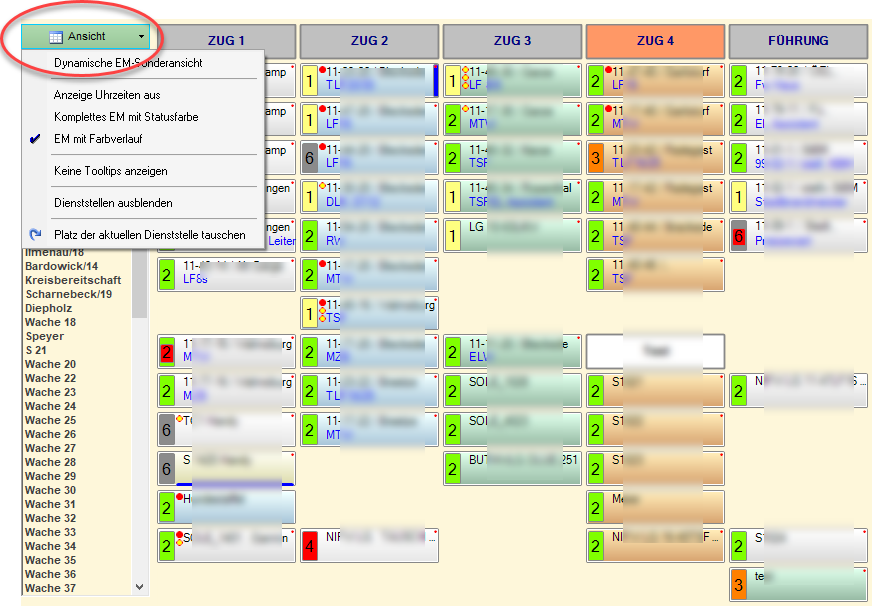Open the ZUG 4 orange column header
Image resolution: width=872 pixels, height=606 pixels.
(x=655, y=41)
